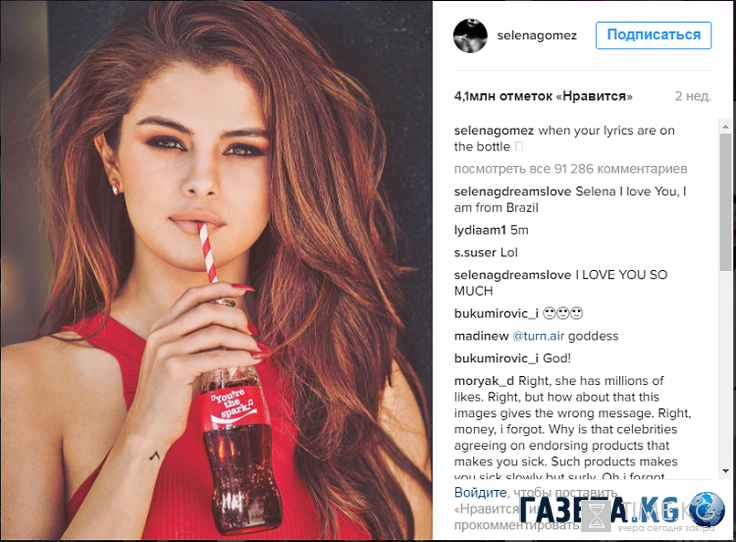Click the 2 нед. post timestamp
The width and height of the screenshot is (736, 542).
(693, 96)
